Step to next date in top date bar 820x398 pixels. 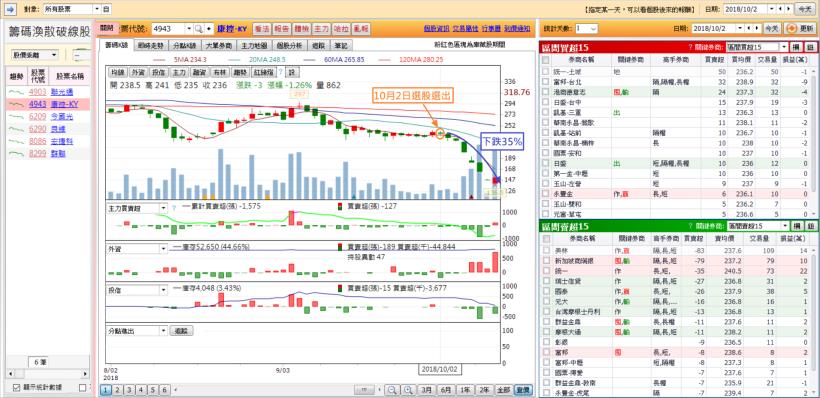[788, 9]
